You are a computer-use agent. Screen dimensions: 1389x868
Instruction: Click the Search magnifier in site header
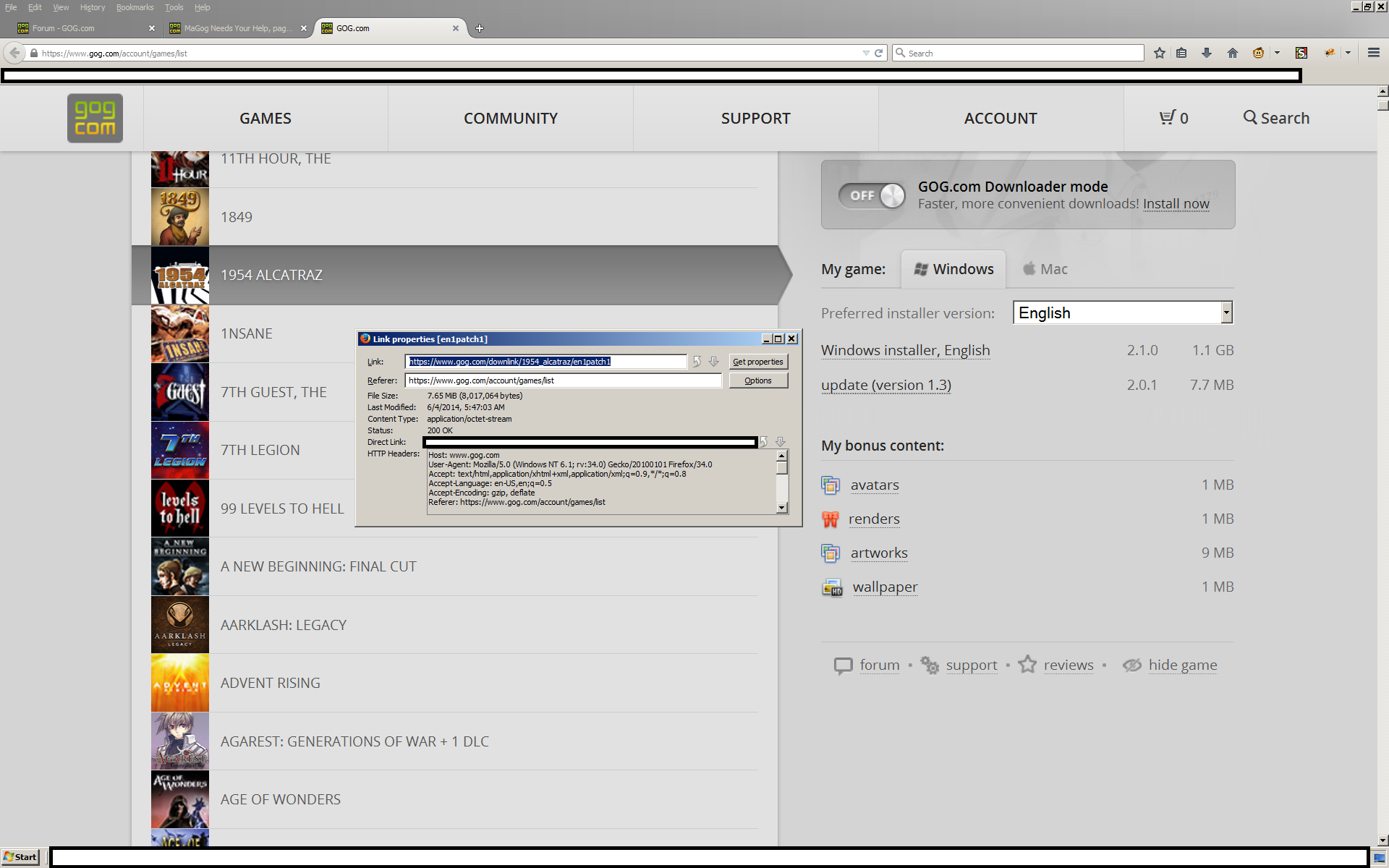pyautogui.click(x=1250, y=117)
